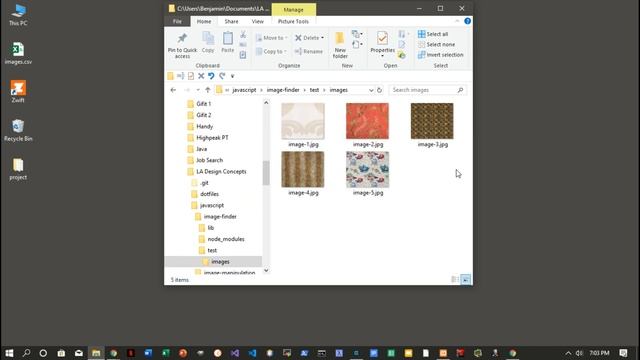Open Customize Quick Access Toolbar dropdown
This screenshot has width=640, height=360.
(232, 76)
